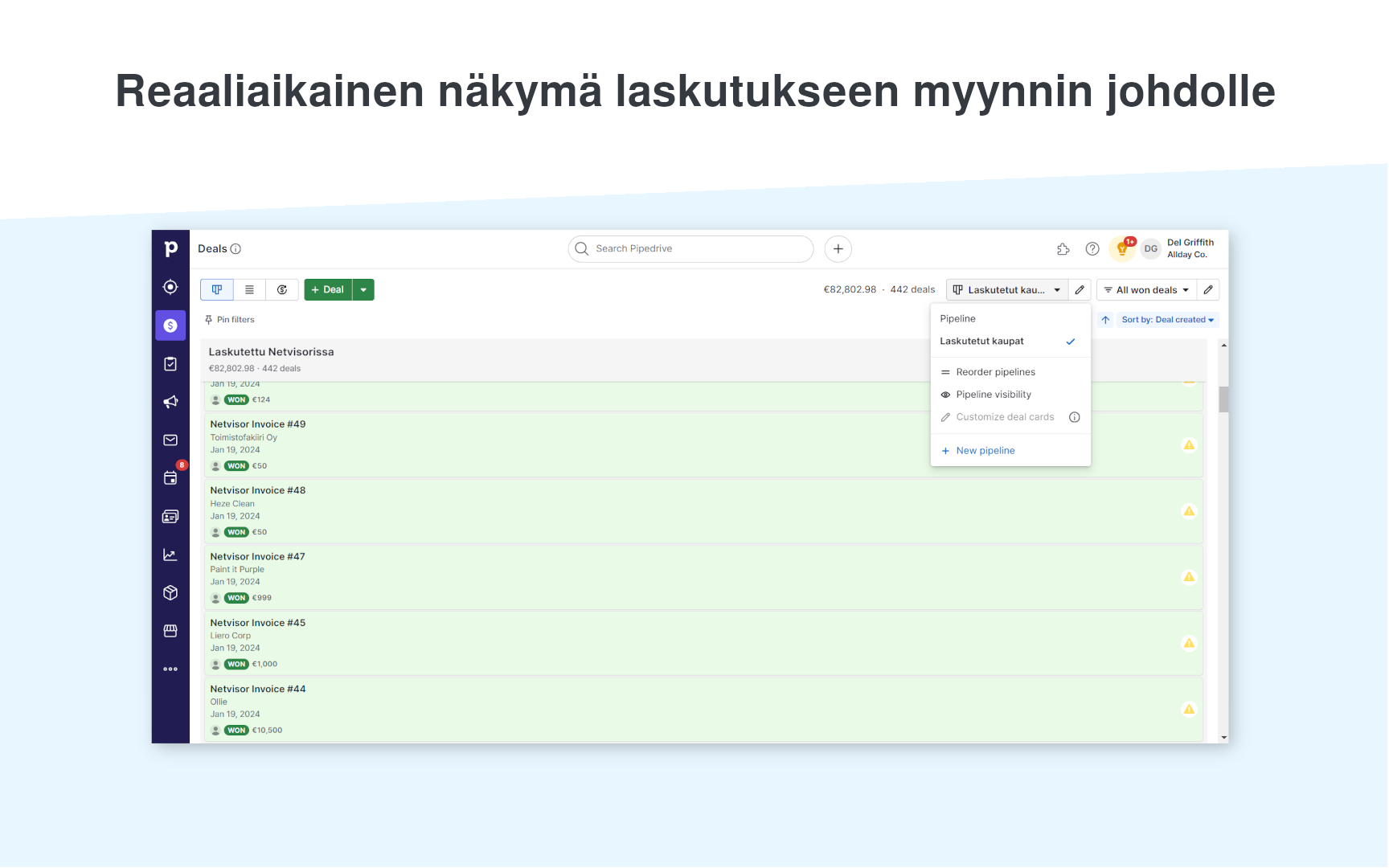Click the green + Deal button

point(328,289)
